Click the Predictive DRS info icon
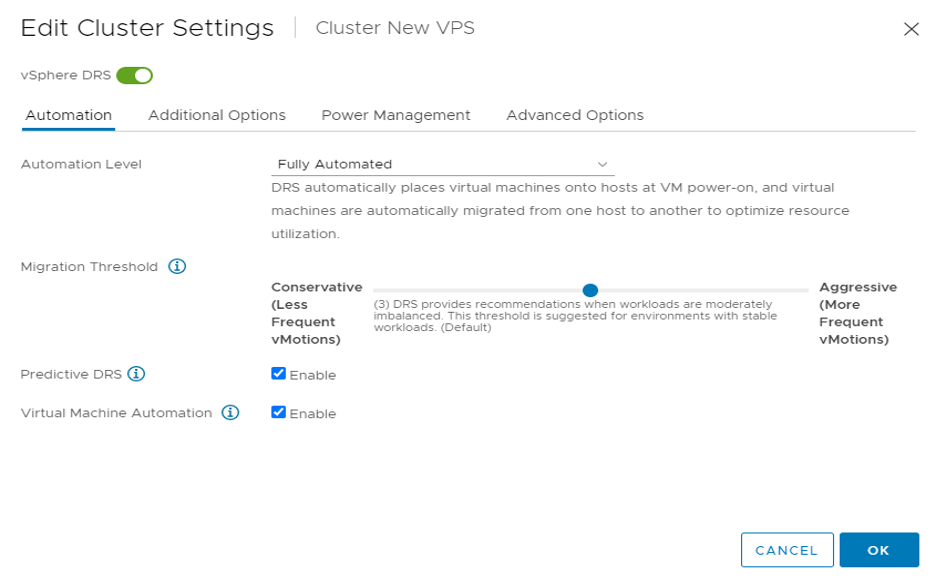 point(137,374)
